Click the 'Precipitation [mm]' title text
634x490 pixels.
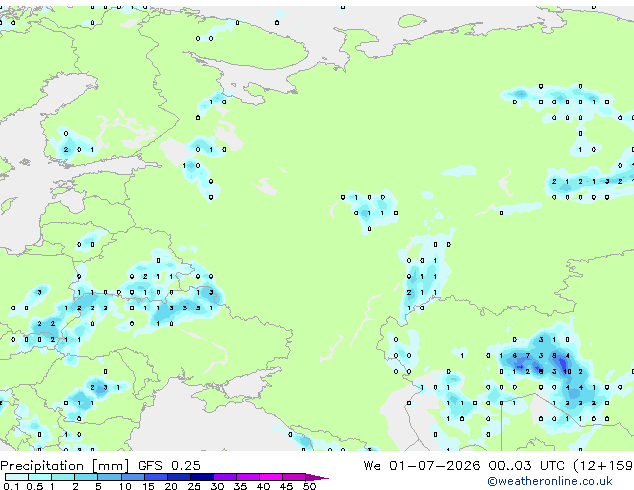[65, 466]
